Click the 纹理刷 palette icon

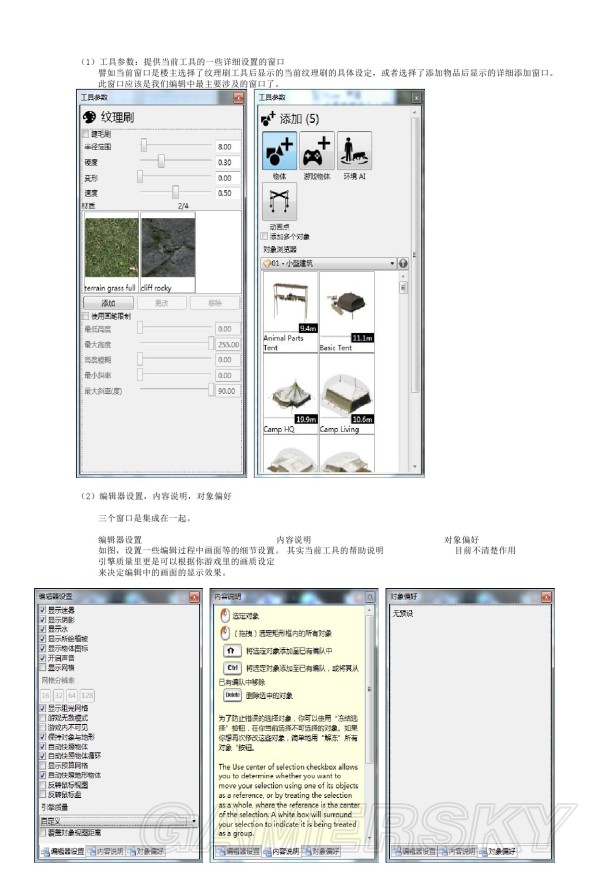point(88,116)
